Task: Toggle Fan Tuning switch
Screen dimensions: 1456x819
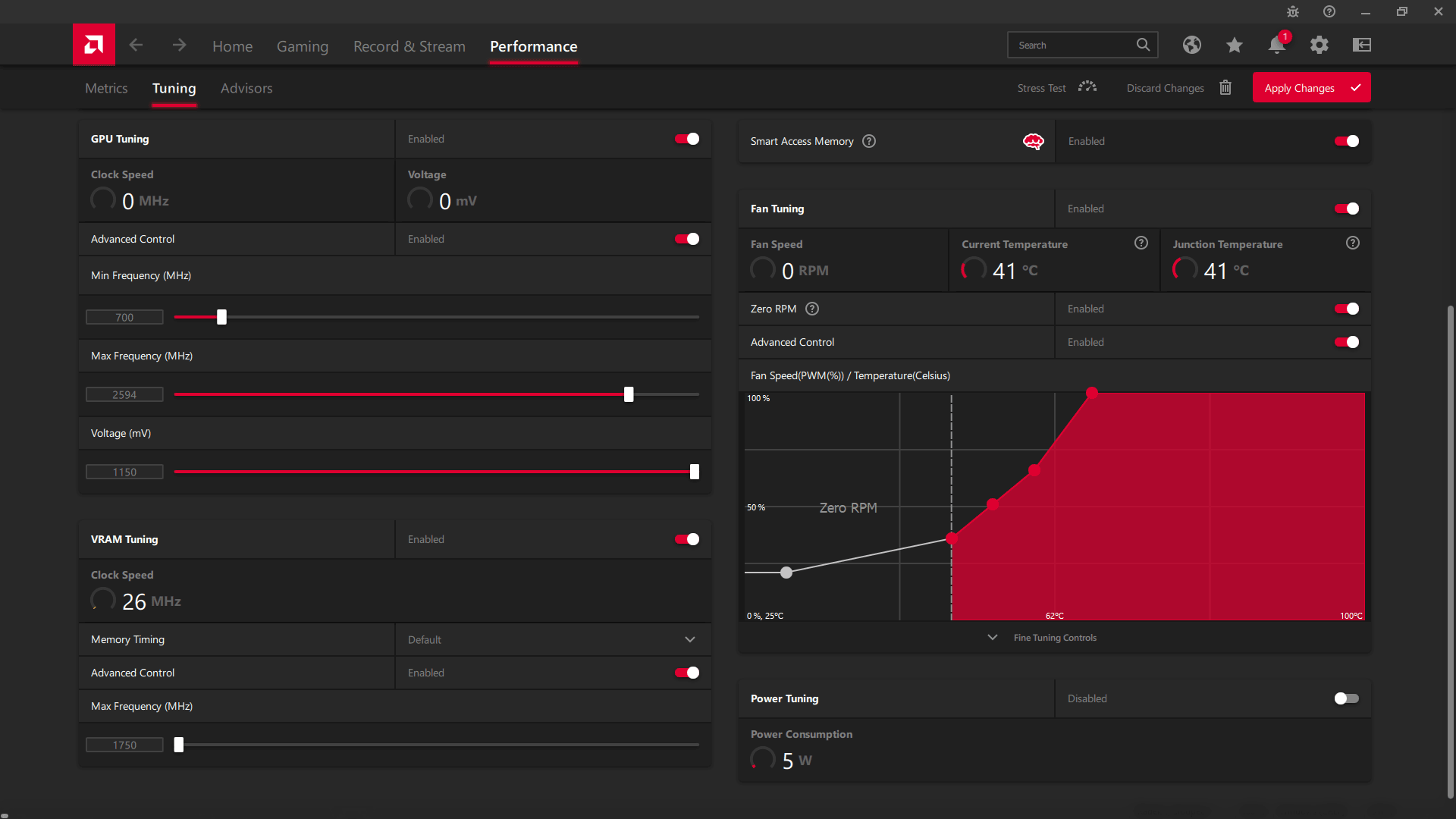Action: point(1347,209)
